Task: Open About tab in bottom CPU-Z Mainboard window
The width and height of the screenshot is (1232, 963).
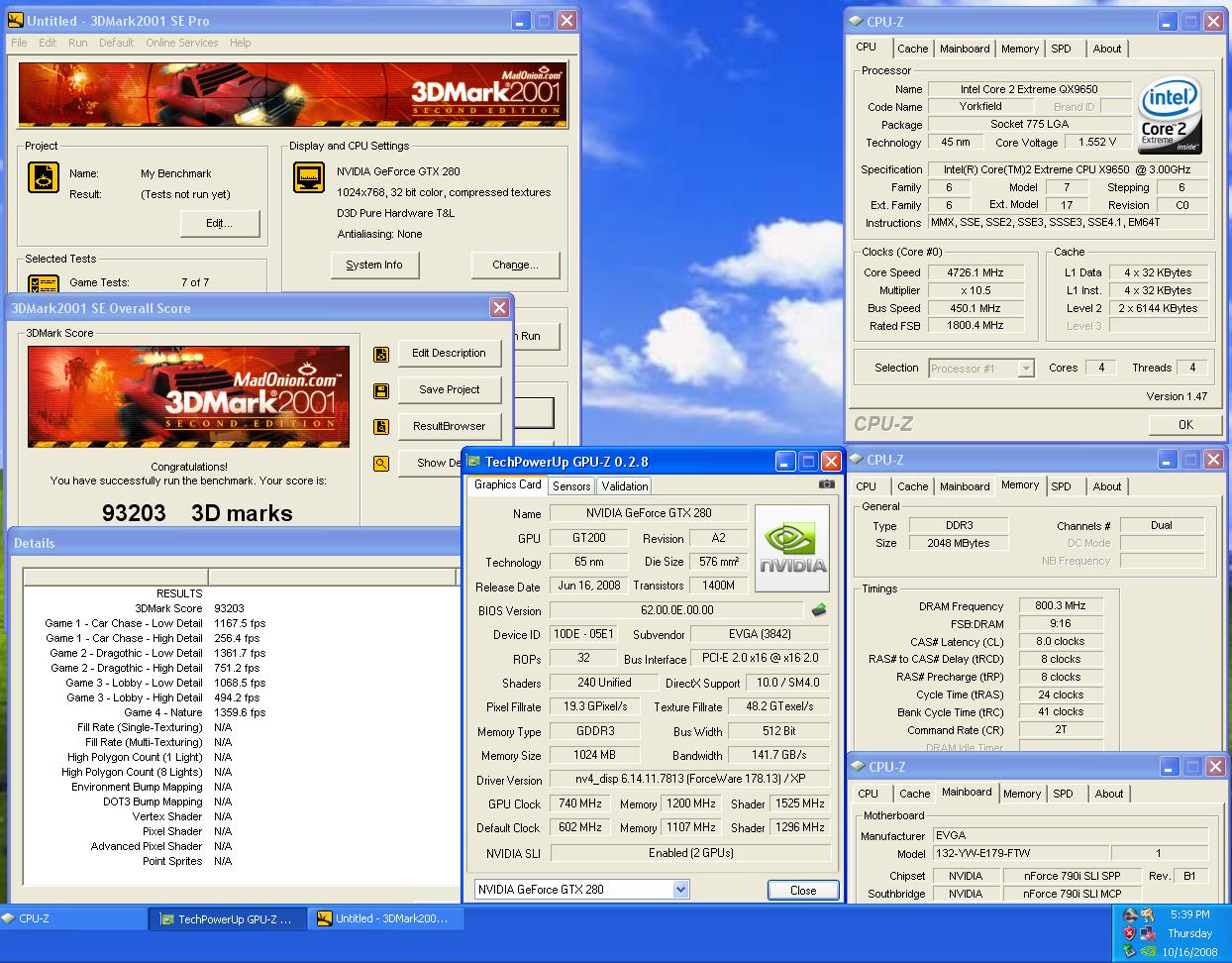Action: pos(1109,794)
